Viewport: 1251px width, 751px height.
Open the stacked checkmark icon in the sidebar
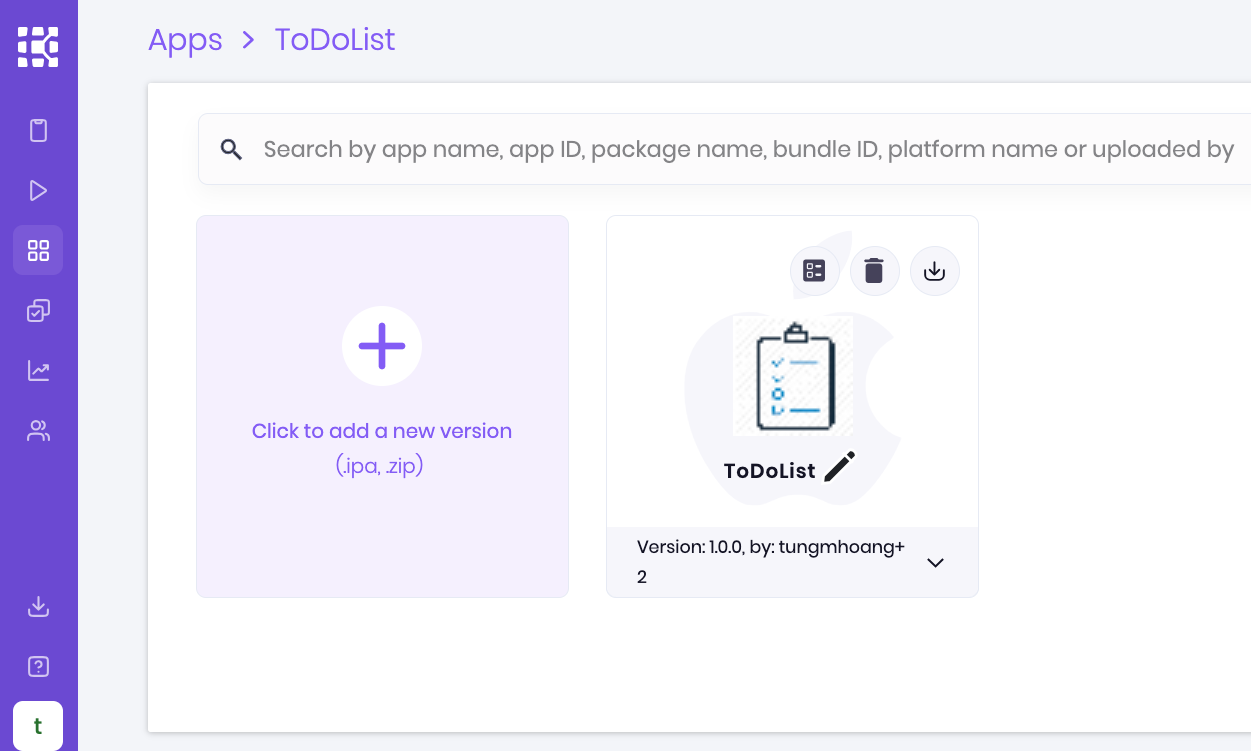pyautogui.click(x=38, y=311)
